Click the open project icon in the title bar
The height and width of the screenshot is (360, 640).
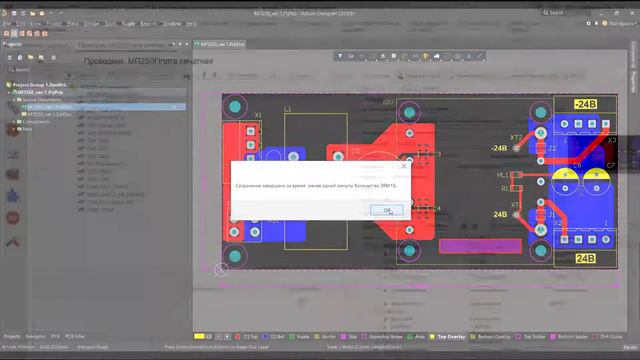42,13
